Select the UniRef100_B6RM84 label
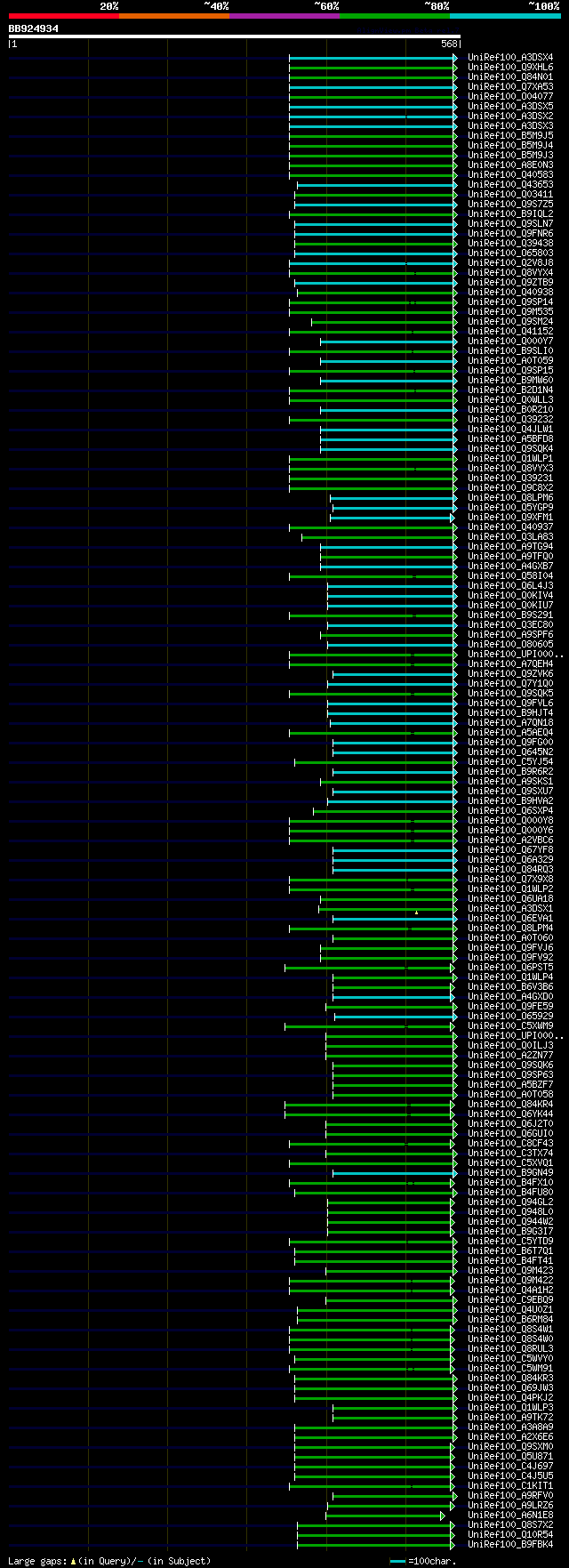The image size is (569, 1568). coord(510,1320)
